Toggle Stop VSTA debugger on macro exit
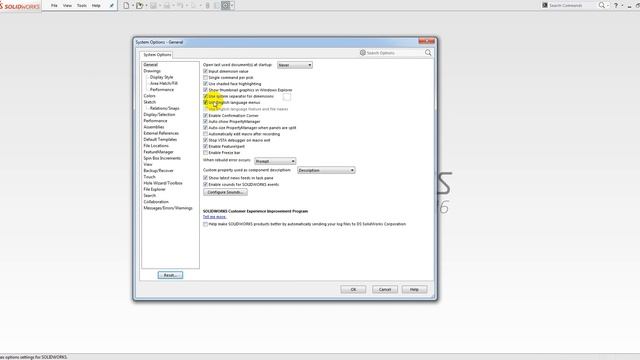 (205, 140)
